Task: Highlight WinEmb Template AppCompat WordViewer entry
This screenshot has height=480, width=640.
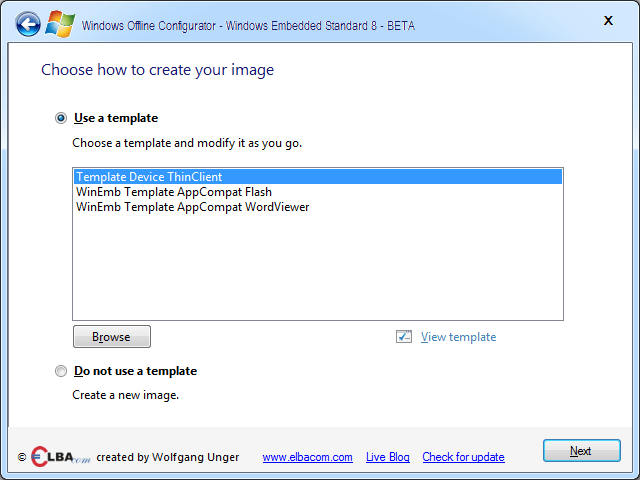Action: click(318, 207)
